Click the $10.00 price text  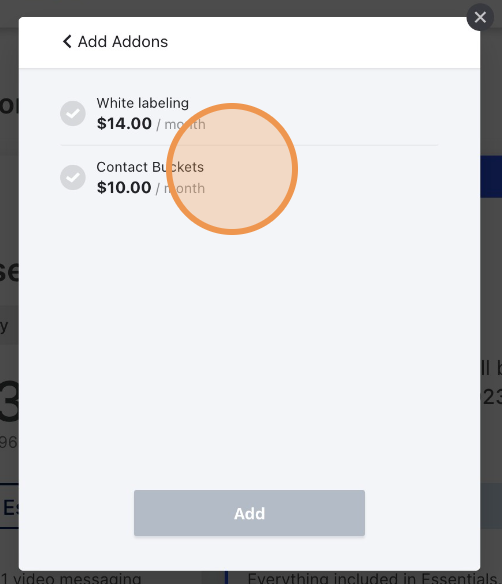[124, 187]
